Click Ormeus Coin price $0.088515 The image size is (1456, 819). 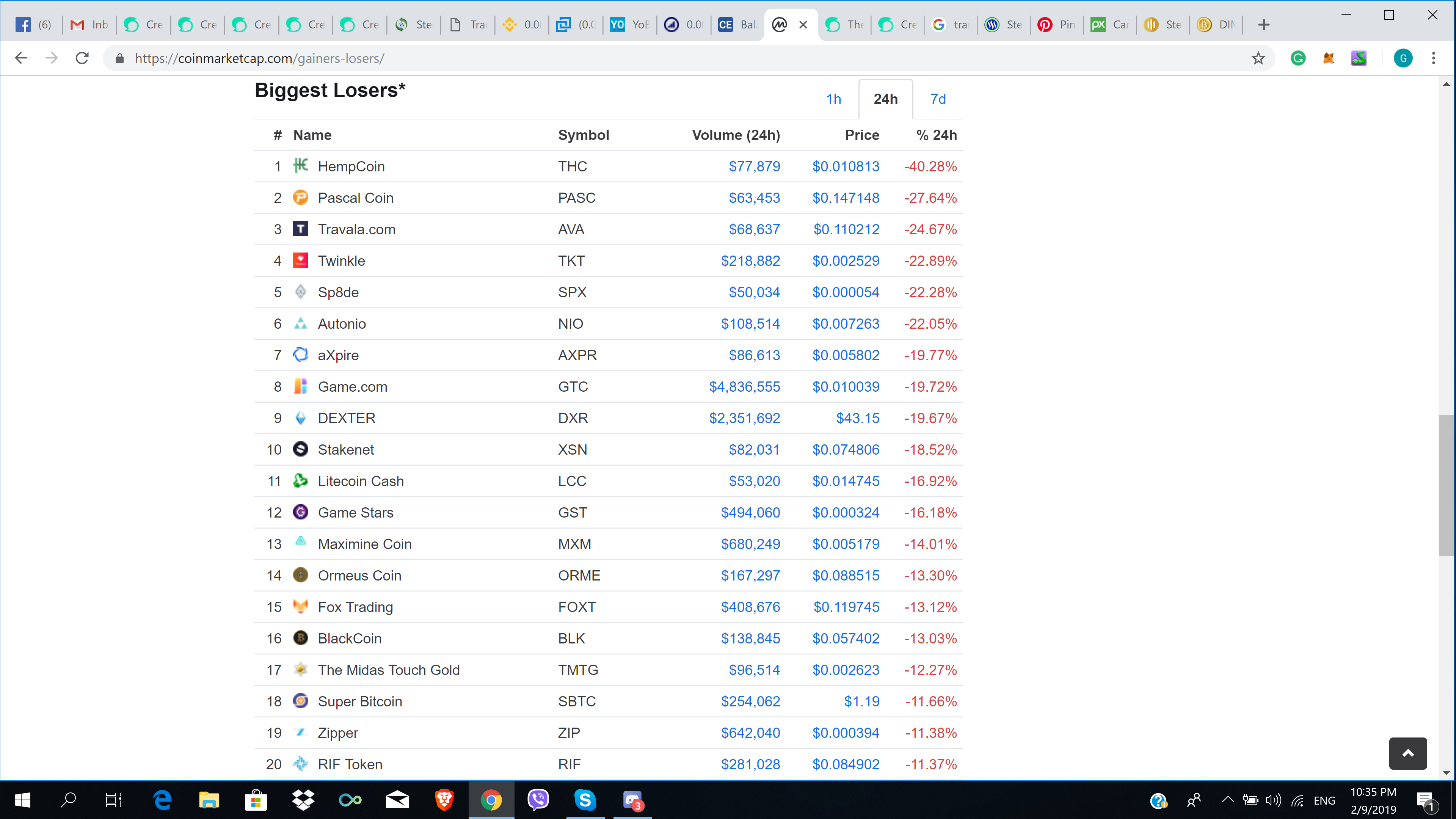(846, 576)
